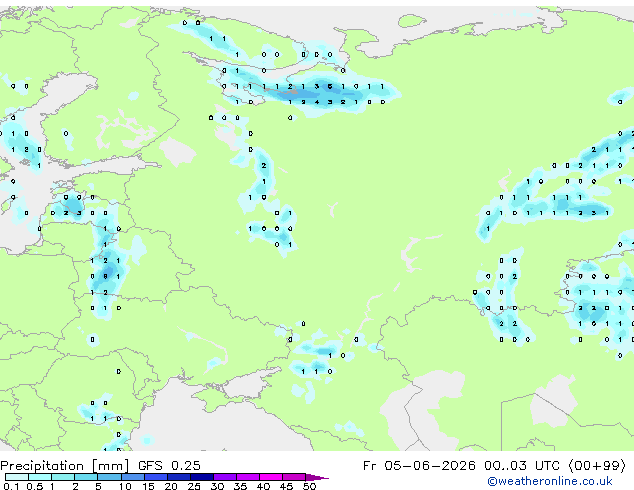Choose the 25–30 mm dark navy swatch

[x=202, y=477]
